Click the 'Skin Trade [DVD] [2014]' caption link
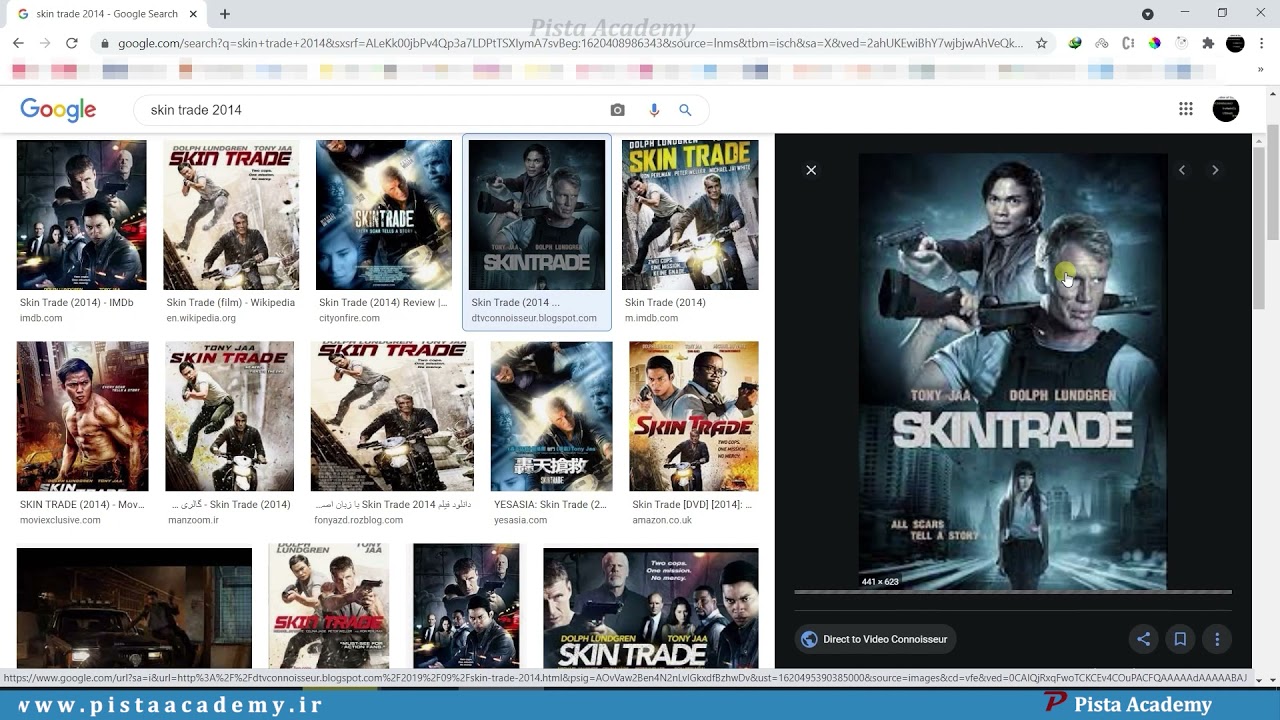Image resolution: width=1280 pixels, height=720 pixels. pyautogui.click(x=692, y=505)
